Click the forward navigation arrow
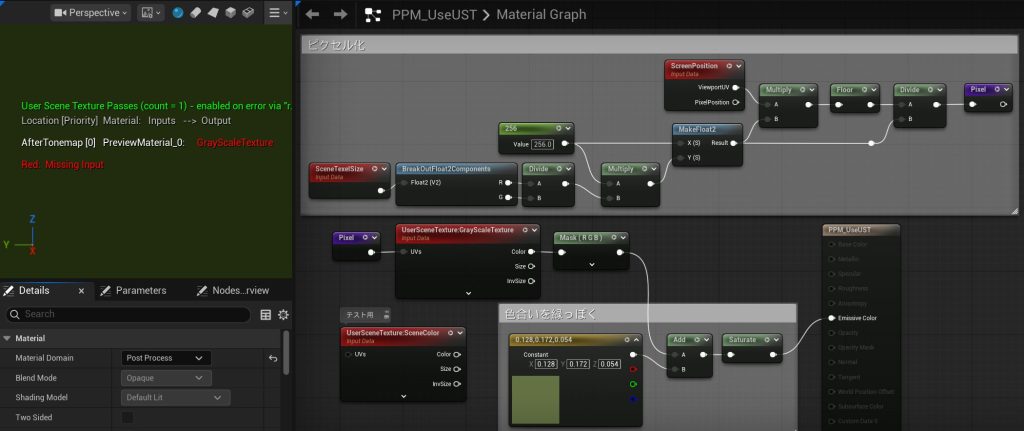This screenshot has height=431, width=1024. tap(340, 14)
